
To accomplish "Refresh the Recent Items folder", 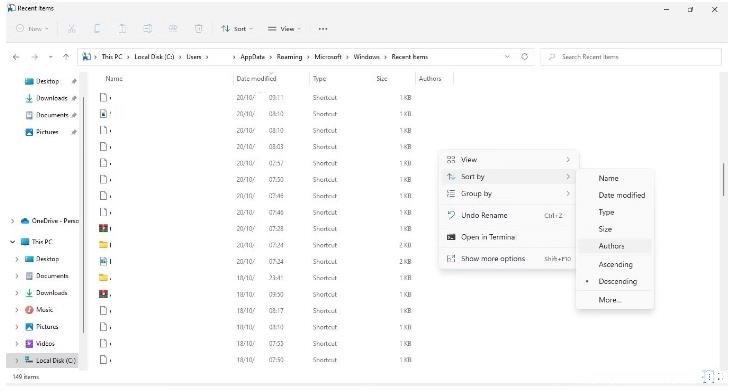I will click(x=524, y=57).
